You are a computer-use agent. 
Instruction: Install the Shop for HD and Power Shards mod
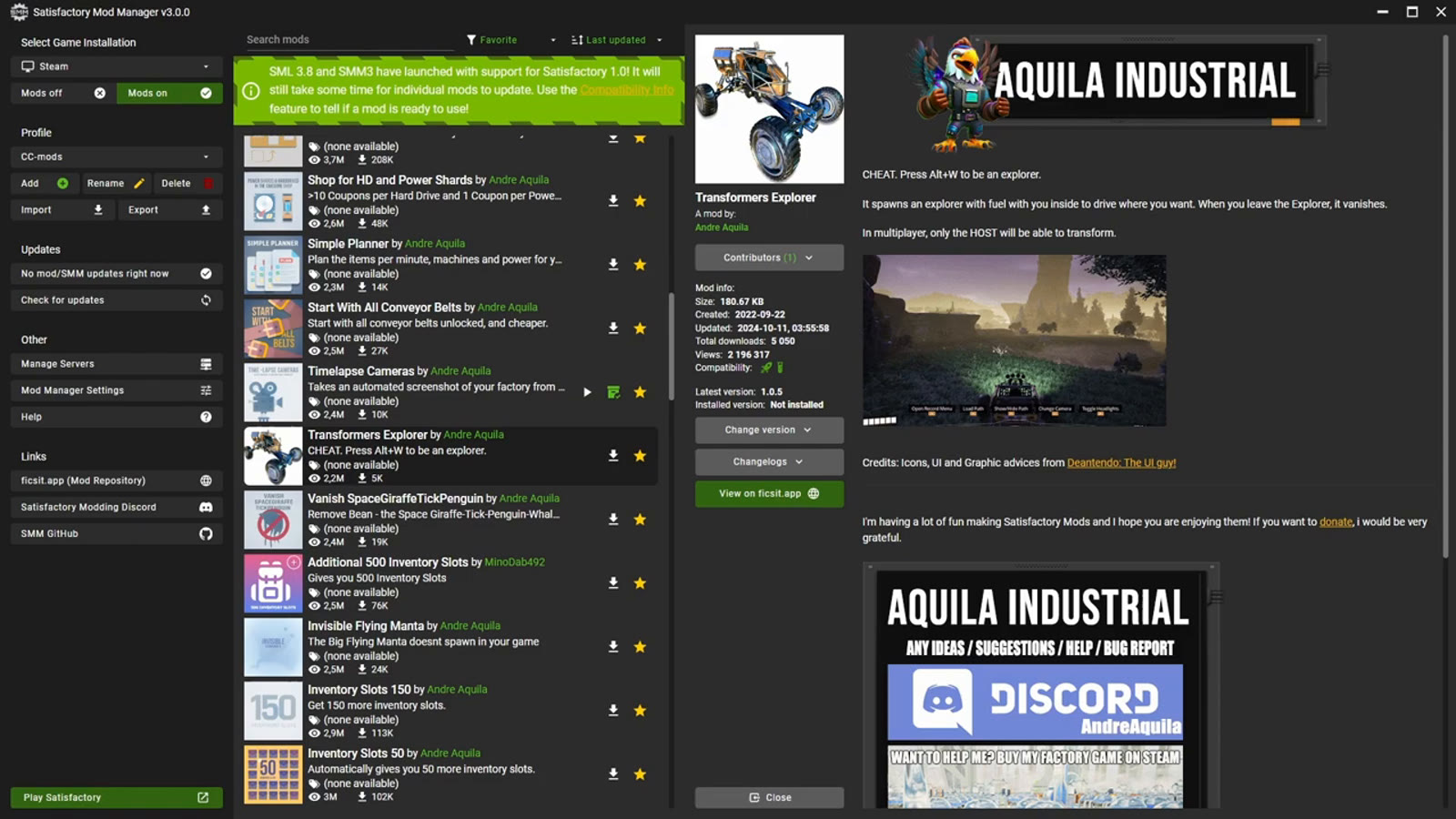point(613,201)
